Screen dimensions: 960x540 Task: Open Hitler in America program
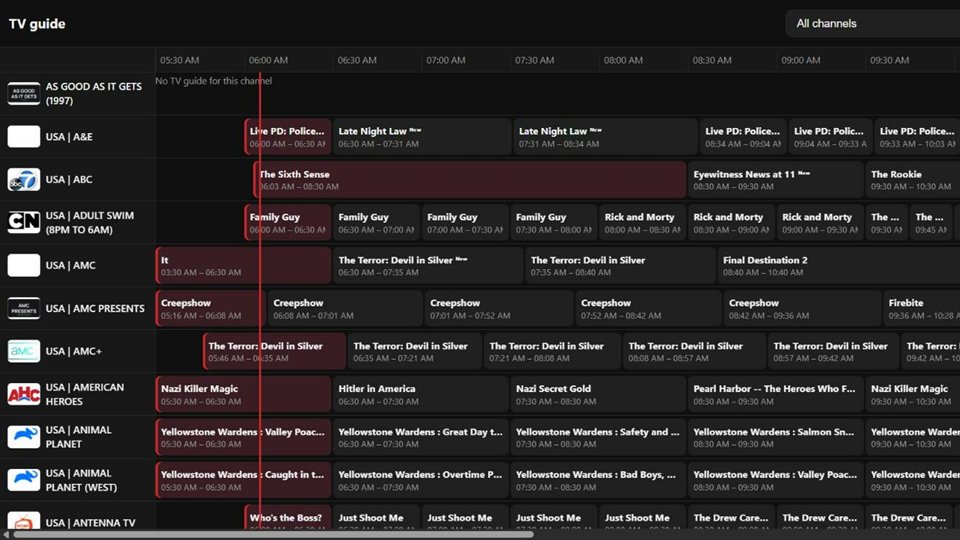[421, 394]
